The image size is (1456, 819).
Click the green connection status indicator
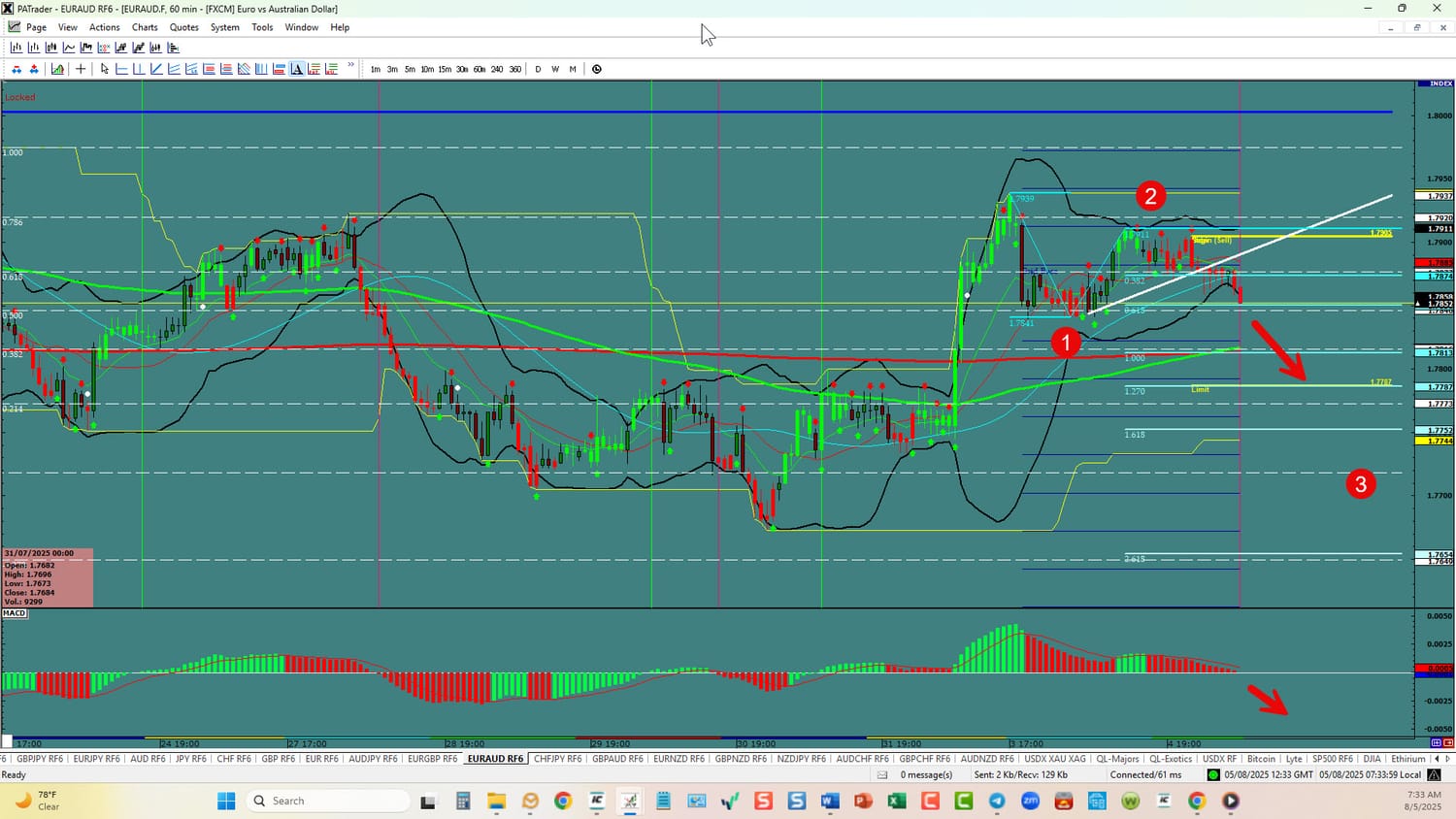[x=1213, y=774]
